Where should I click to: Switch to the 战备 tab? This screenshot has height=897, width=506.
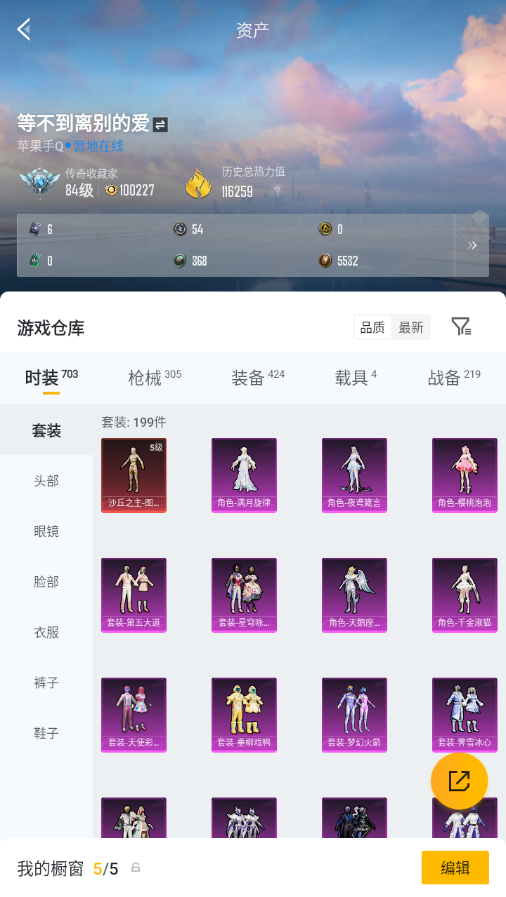pos(454,378)
